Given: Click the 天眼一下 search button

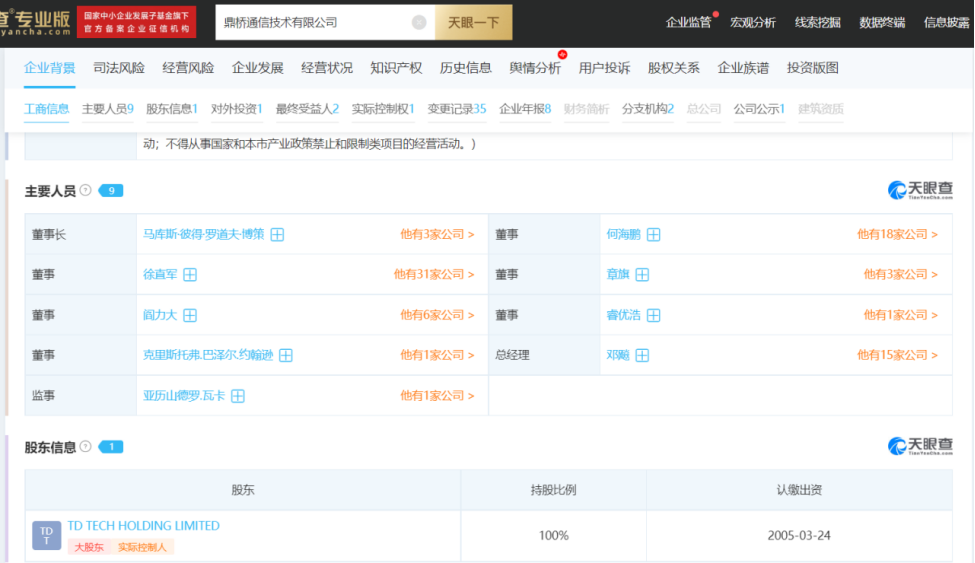Looking at the screenshot, I should [x=473, y=22].
